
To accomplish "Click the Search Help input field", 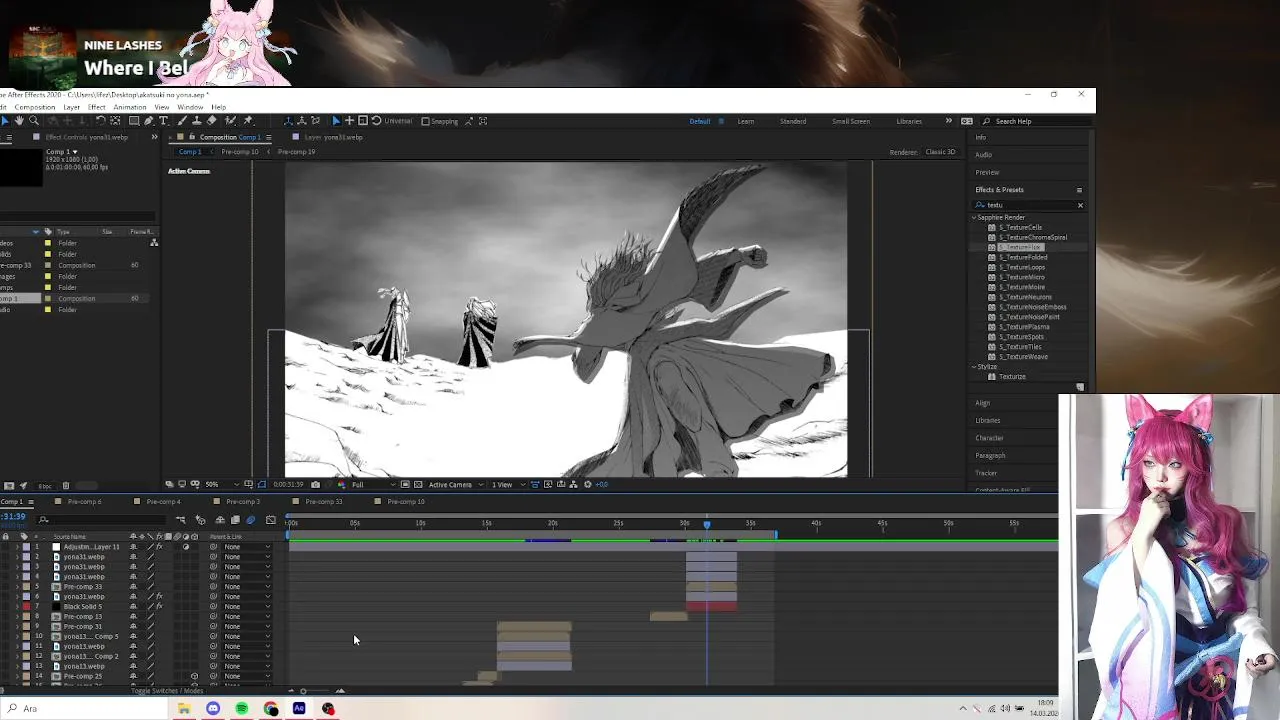I will coord(1036,121).
